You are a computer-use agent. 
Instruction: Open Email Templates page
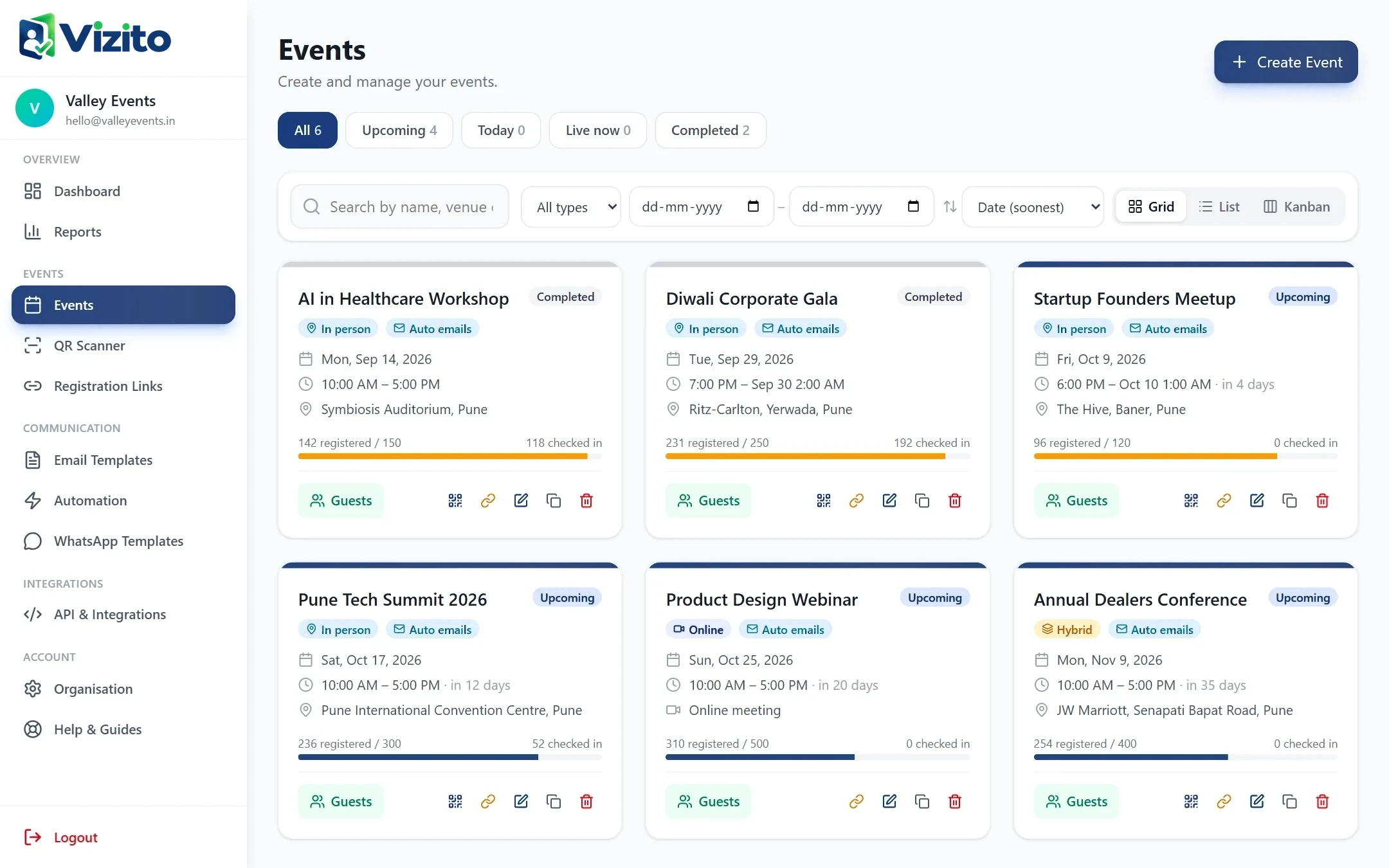(x=123, y=460)
